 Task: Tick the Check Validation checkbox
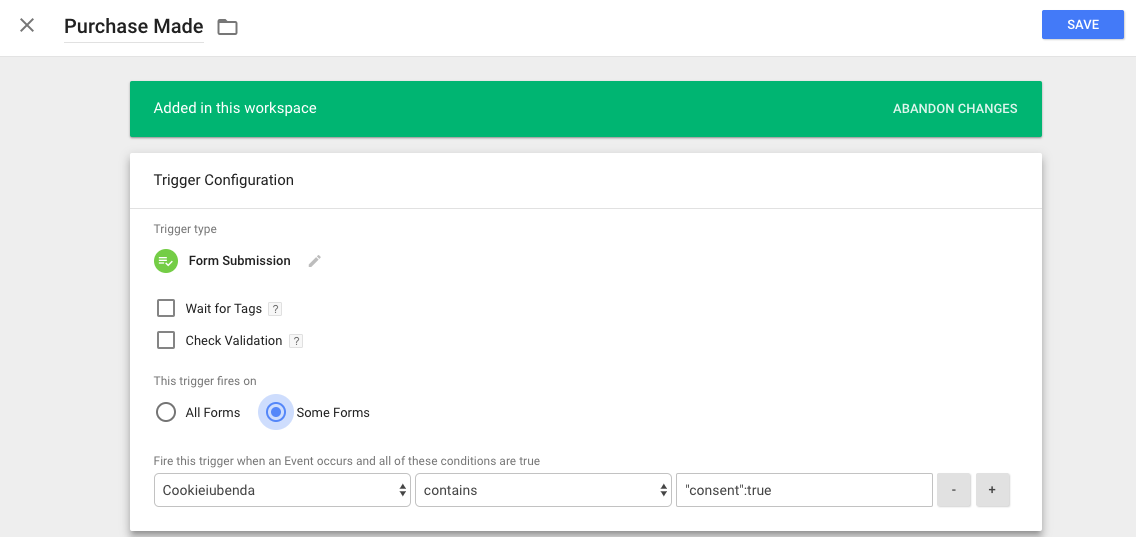(166, 340)
